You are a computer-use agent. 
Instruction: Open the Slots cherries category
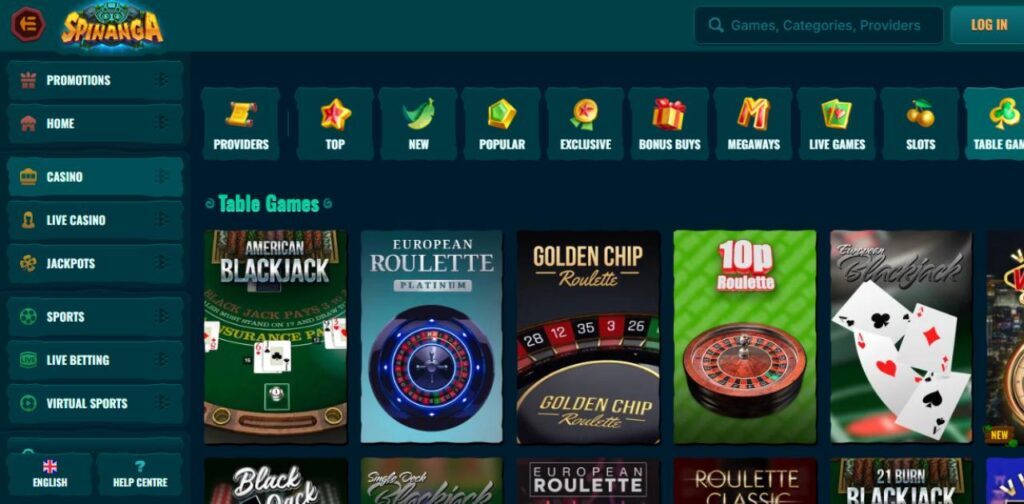click(x=920, y=124)
